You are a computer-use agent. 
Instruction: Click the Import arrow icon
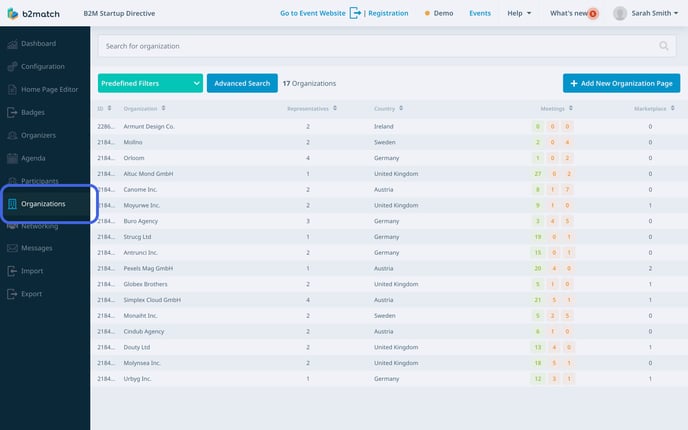[12, 271]
